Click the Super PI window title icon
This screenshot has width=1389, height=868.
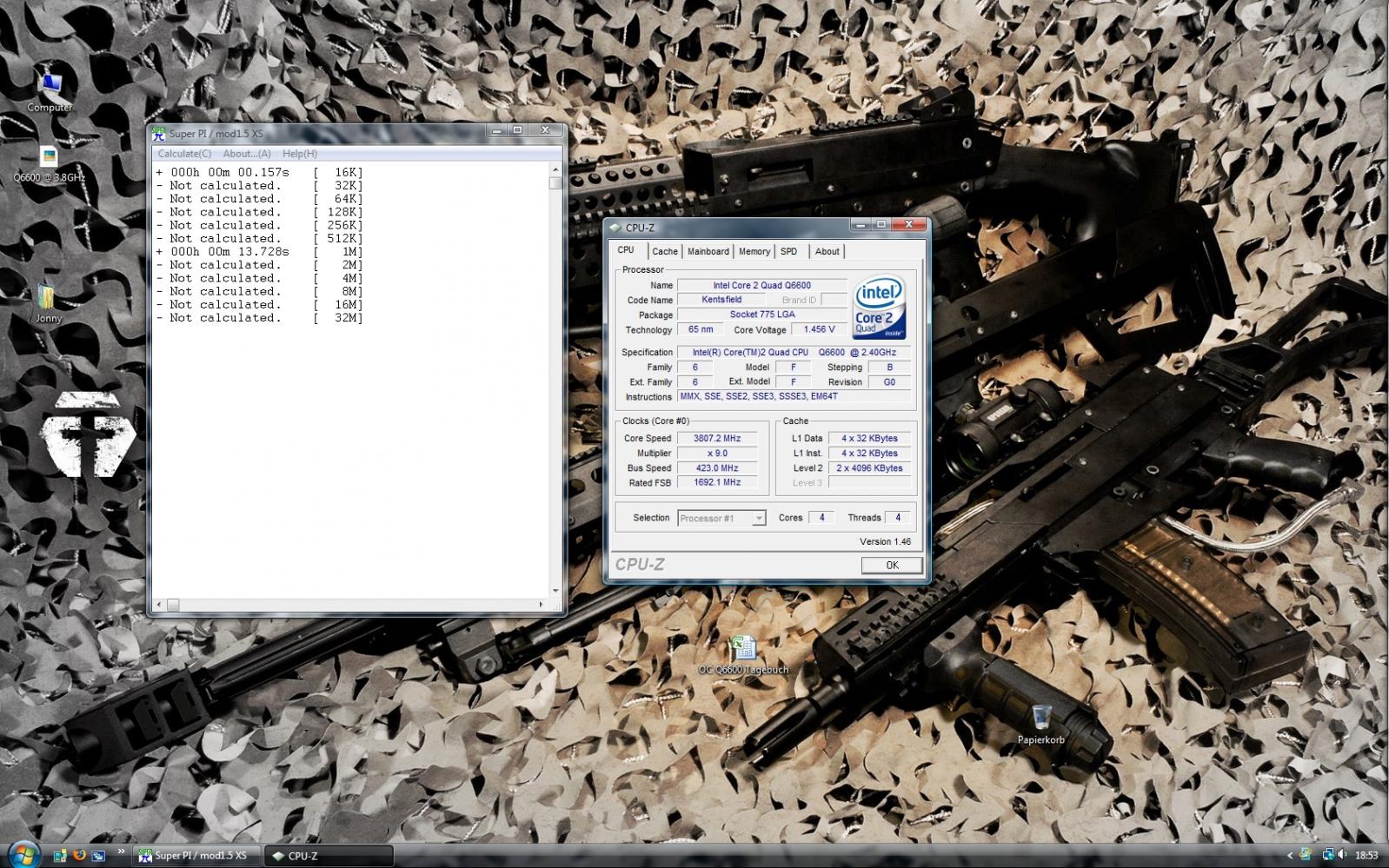[158, 133]
